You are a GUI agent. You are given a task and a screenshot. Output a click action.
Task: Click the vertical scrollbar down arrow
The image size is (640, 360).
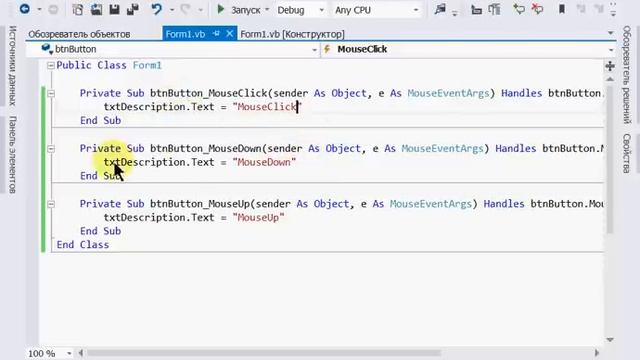[x=610, y=340]
